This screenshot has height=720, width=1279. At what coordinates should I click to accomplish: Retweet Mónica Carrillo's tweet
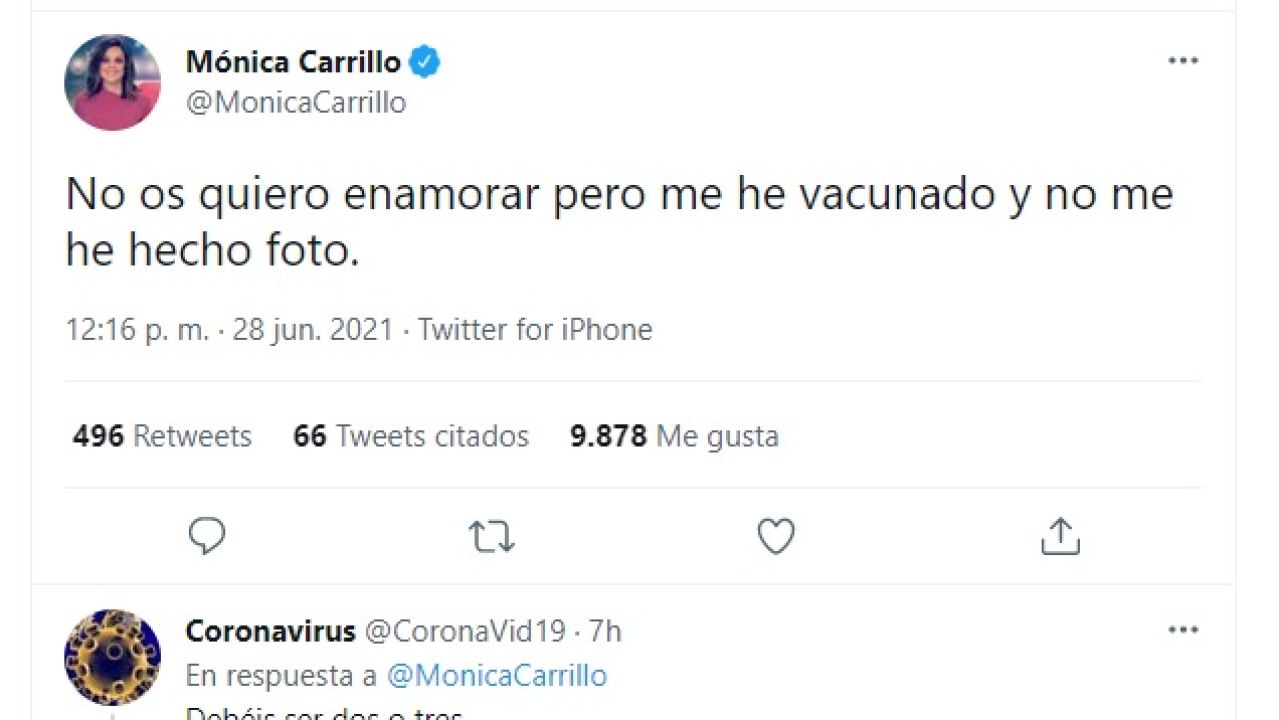(x=491, y=537)
